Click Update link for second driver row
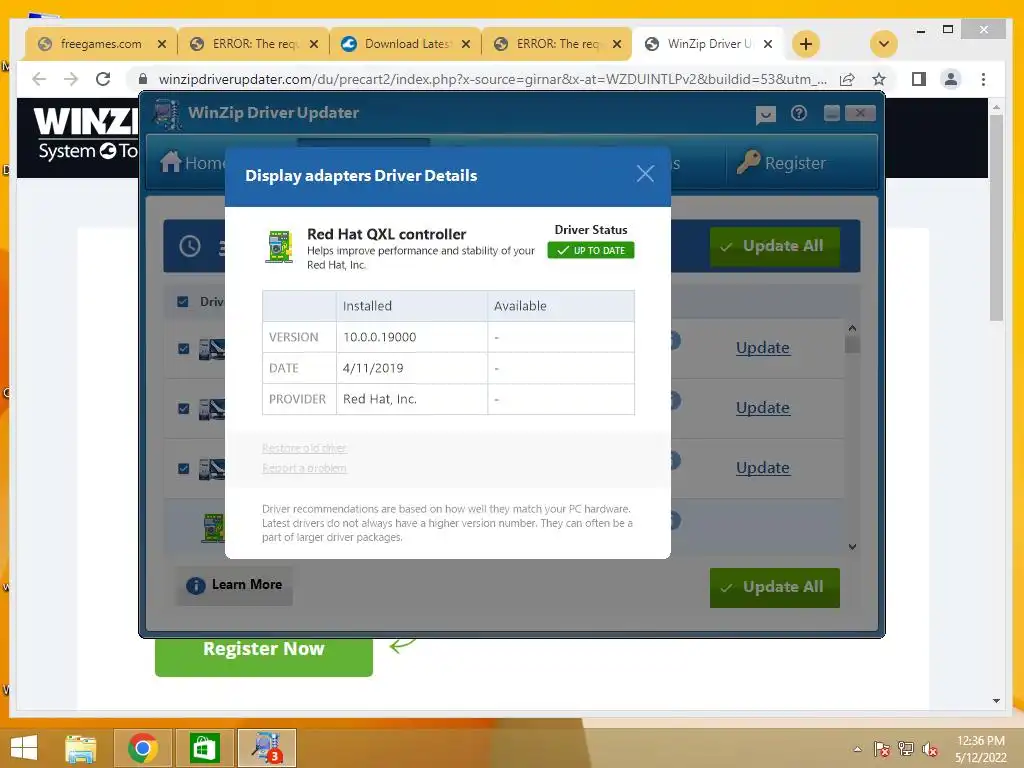The height and width of the screenshot is (768, 1024). point(763,408)
